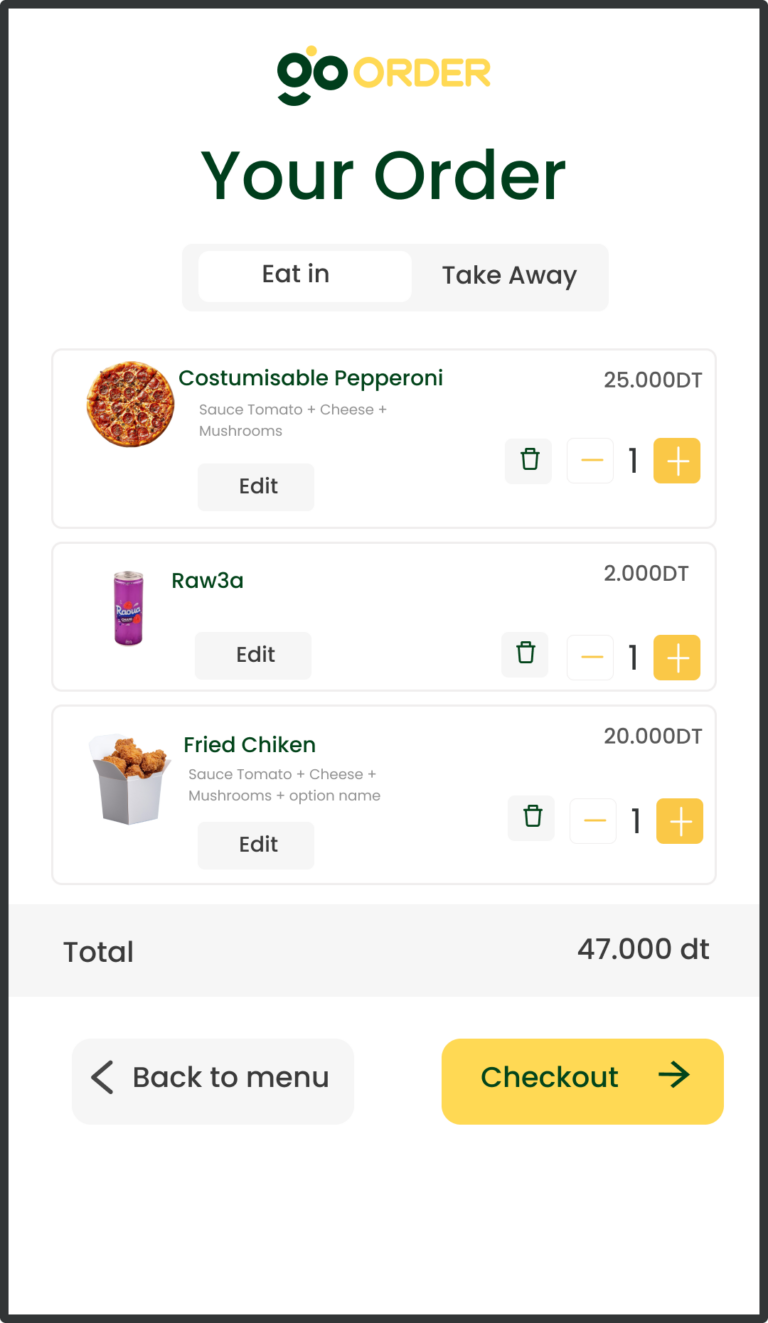Reduce Raw3a quantity with minus button
The width and height of the screenshot is (768, 1323).
click(591, 657)
